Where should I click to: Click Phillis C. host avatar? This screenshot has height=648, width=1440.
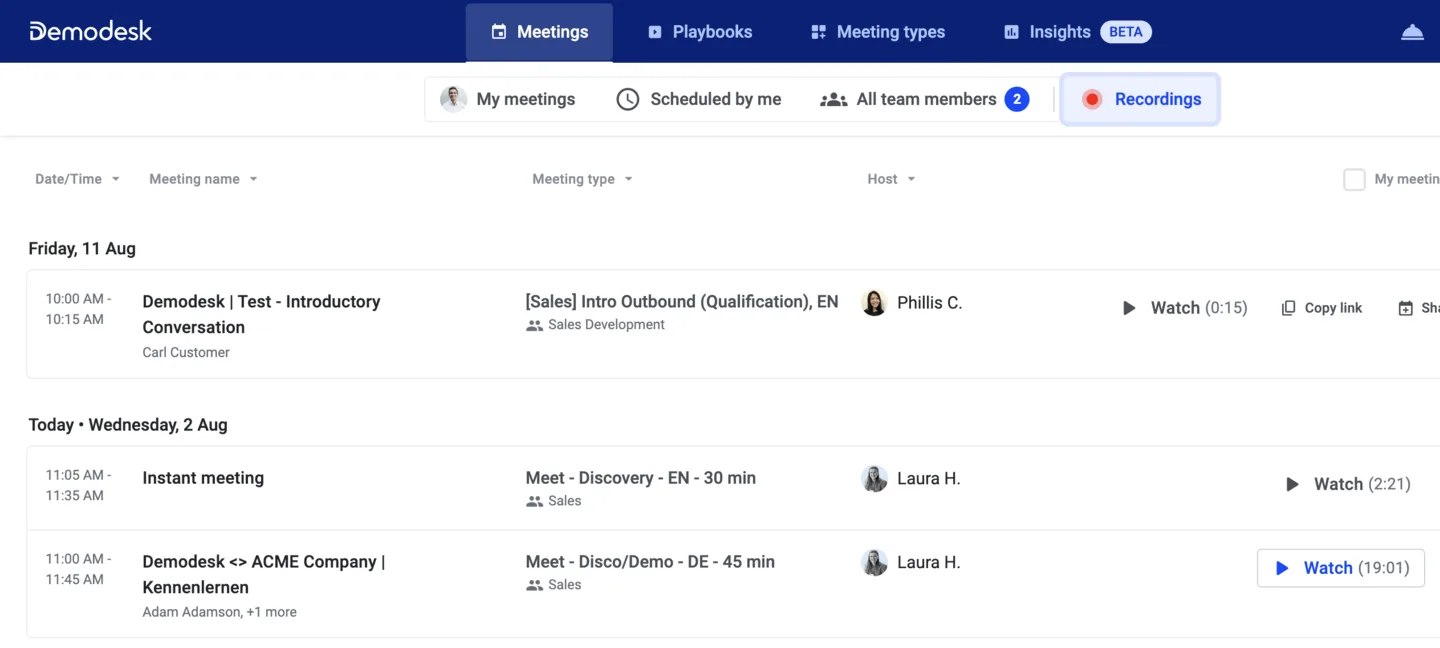[x=874, y=303]
